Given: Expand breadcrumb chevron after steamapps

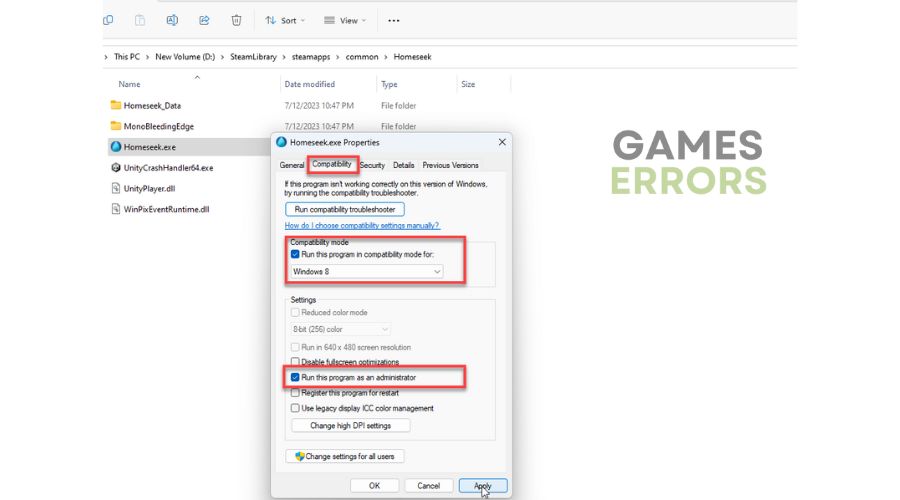Looking at the screenshot, I should [x=338, y=57].
